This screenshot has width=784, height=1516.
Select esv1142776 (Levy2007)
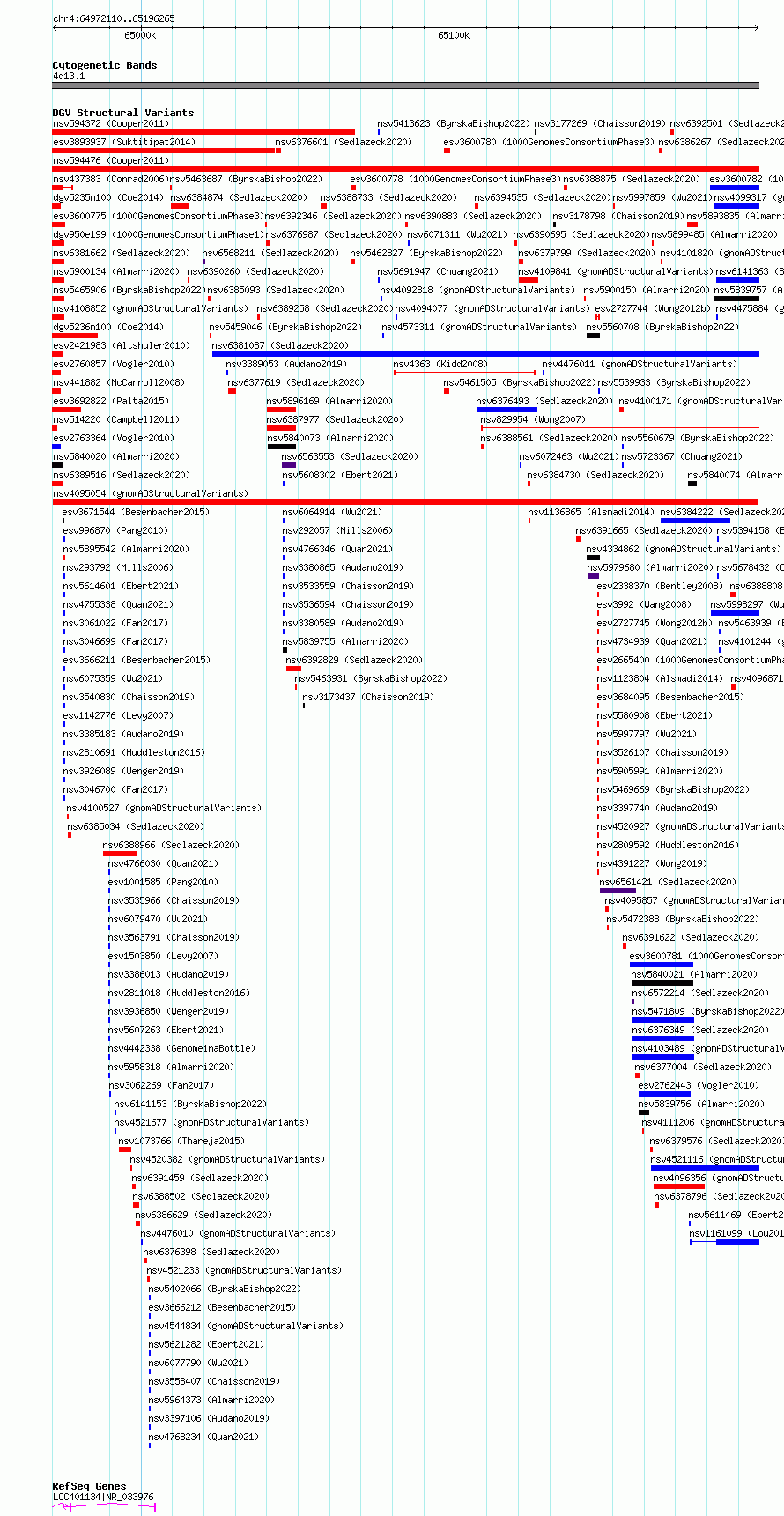[118, 716]
